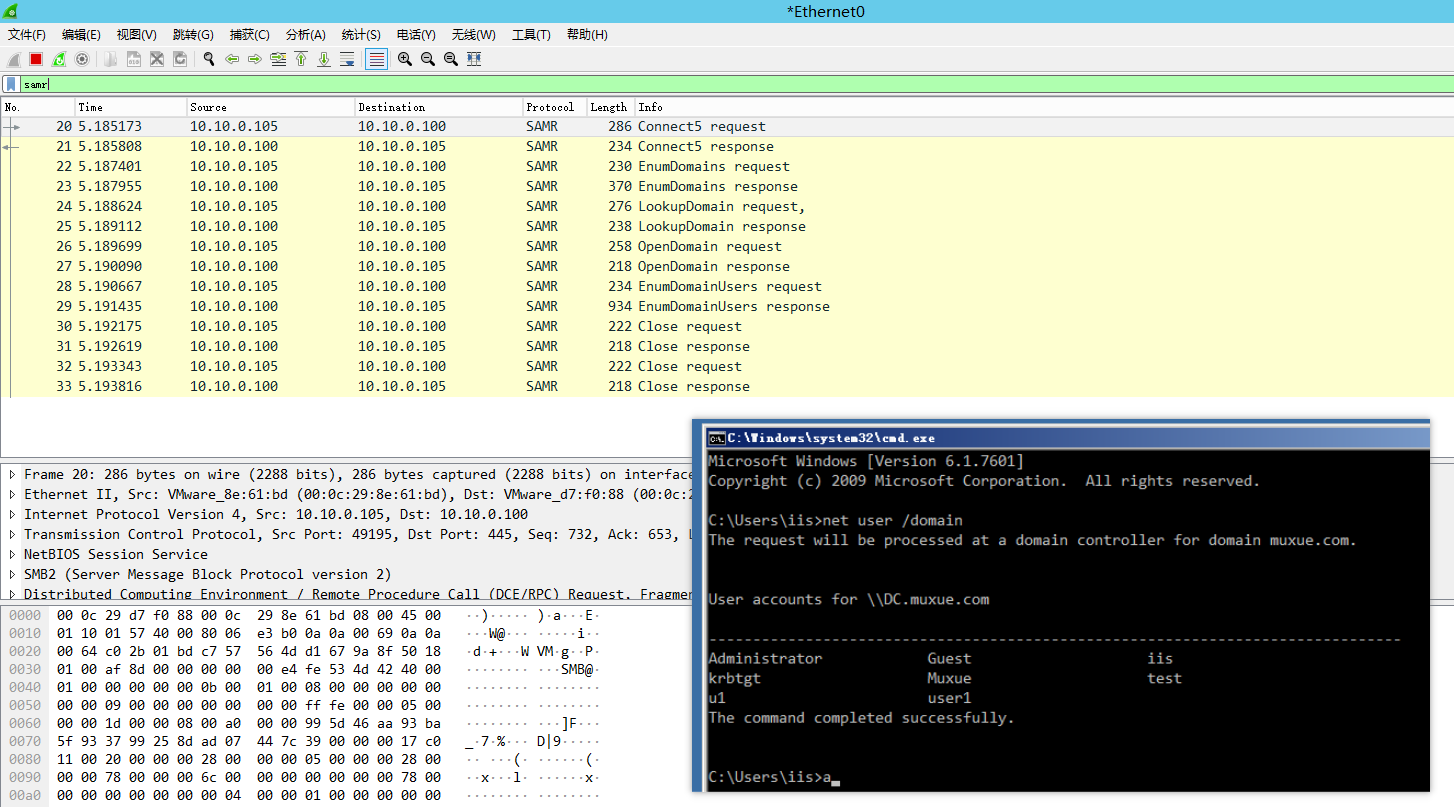Sort packets by the Time column

point(131,107)
